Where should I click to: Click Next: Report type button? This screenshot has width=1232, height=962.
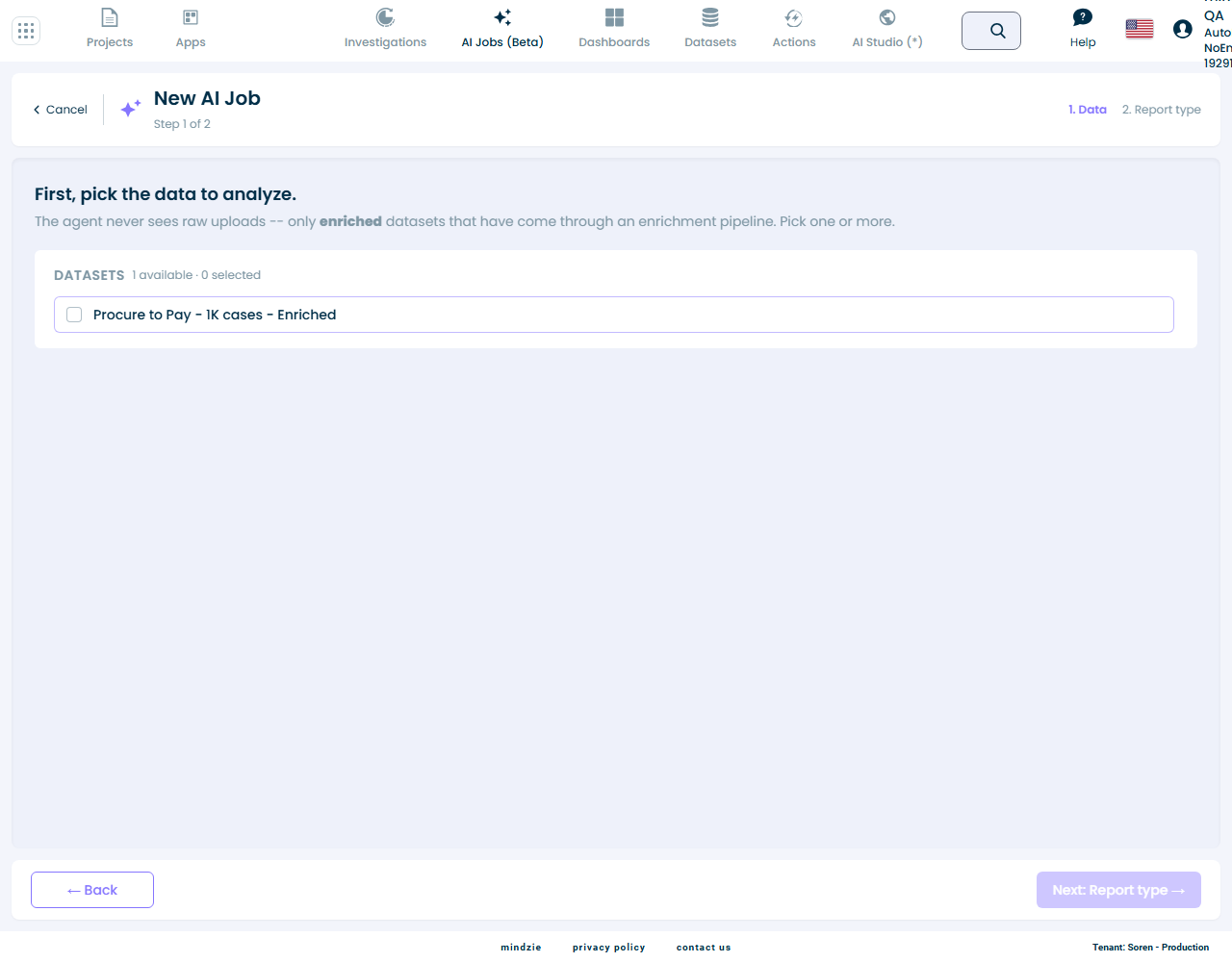tap(1118, 890)
